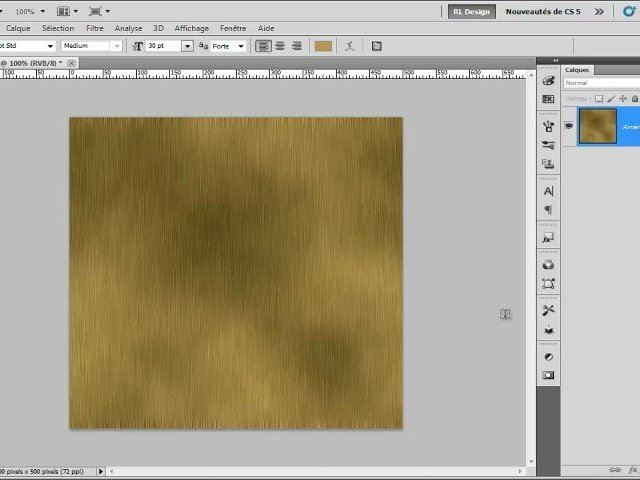
Task: Lock transparent pixels in Calques panel
Action: click(599, 99)
